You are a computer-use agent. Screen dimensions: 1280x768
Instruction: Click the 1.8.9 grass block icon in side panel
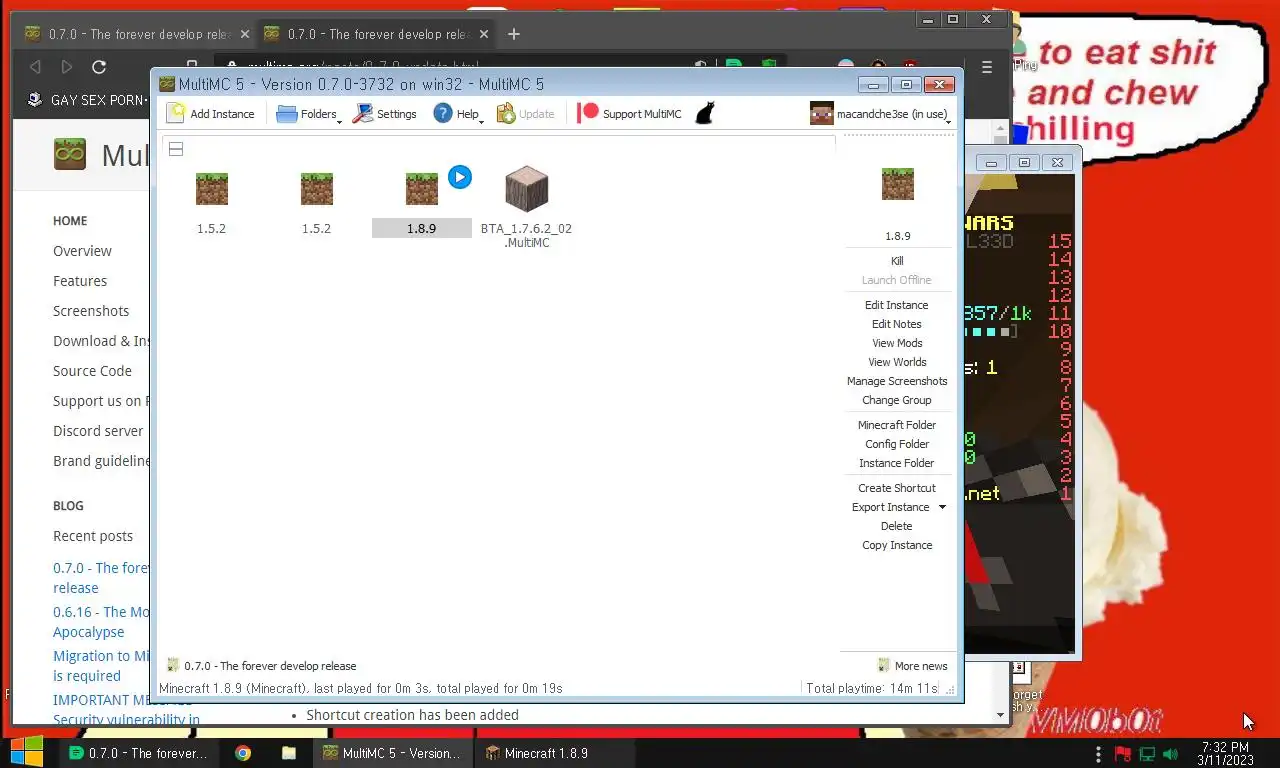[x=898, y=184]
